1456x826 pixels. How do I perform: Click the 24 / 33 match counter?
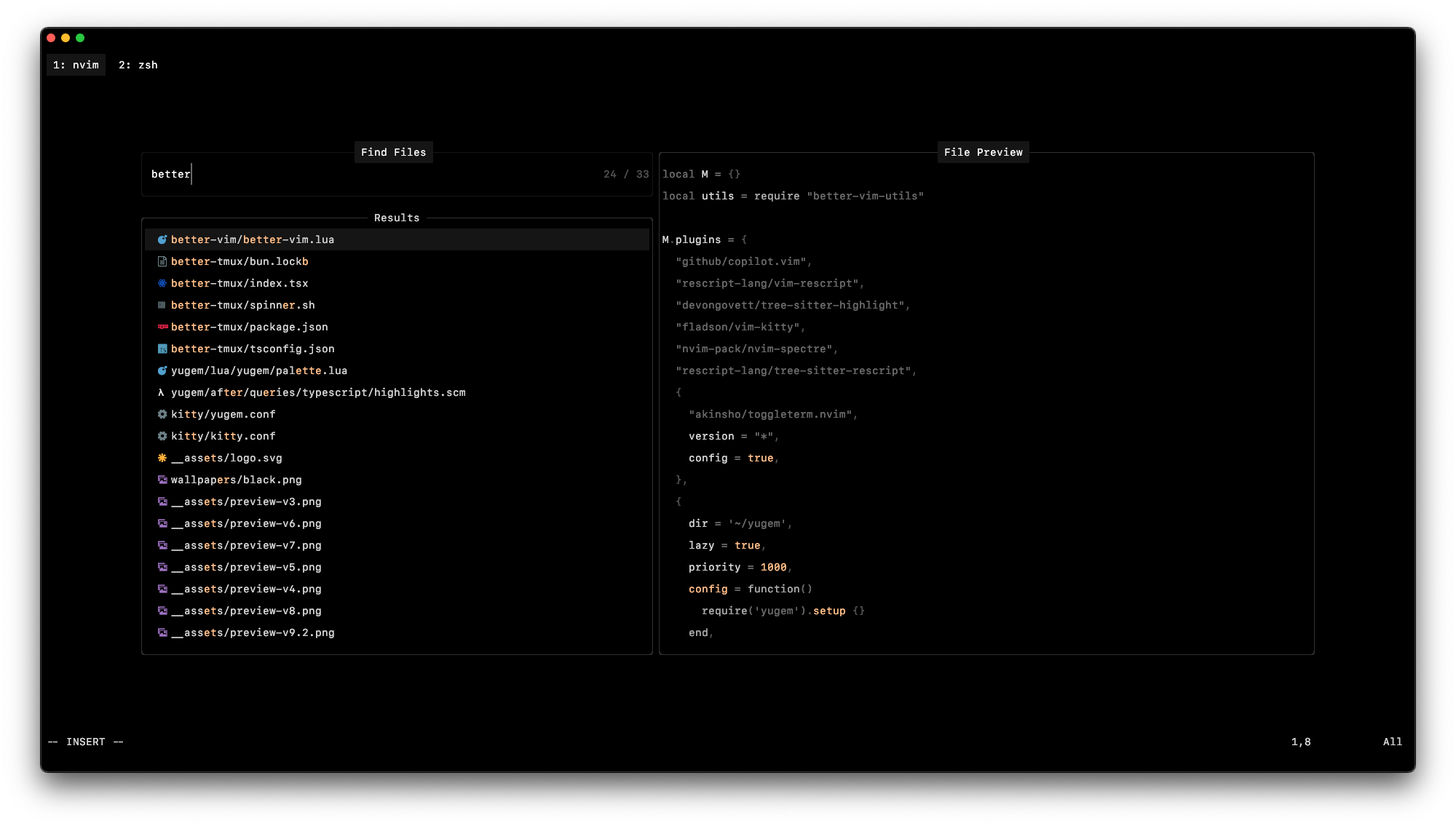pyautogui.click(x=626, y=174)
